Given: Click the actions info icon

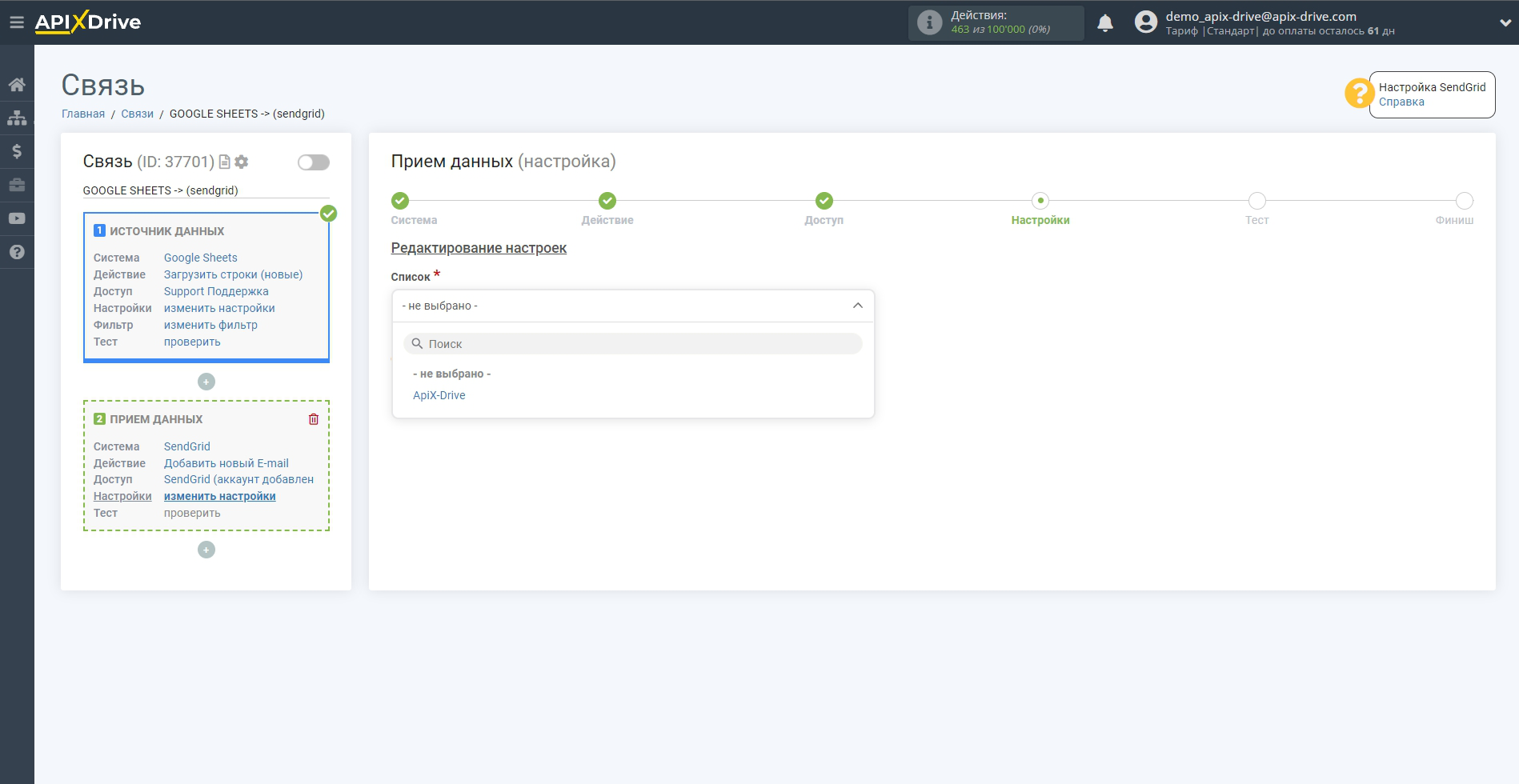Looking at the screenshot, I should 929,22.
